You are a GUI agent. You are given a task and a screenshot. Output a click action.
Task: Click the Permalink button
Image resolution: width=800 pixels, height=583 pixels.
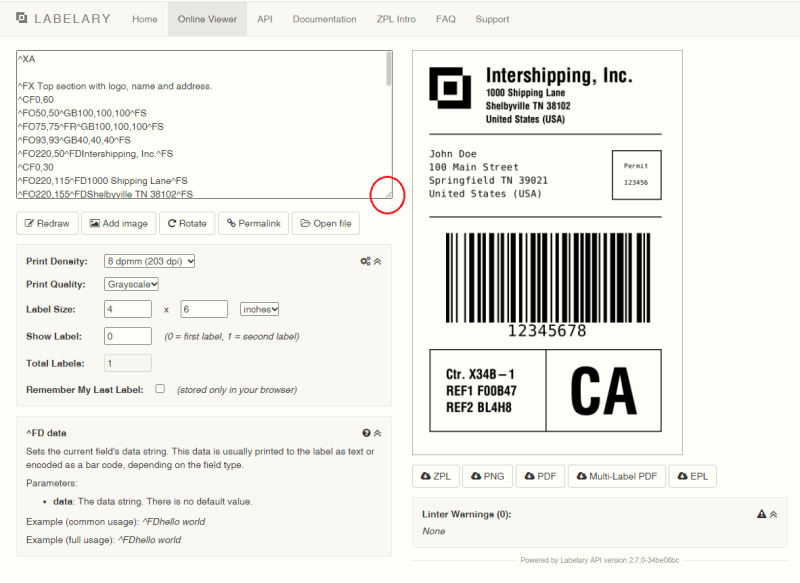[254, 223]
